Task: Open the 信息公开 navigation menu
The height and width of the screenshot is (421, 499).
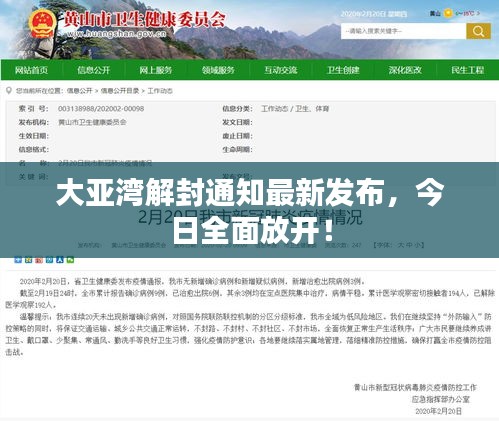Action: (x=94, y=70)
